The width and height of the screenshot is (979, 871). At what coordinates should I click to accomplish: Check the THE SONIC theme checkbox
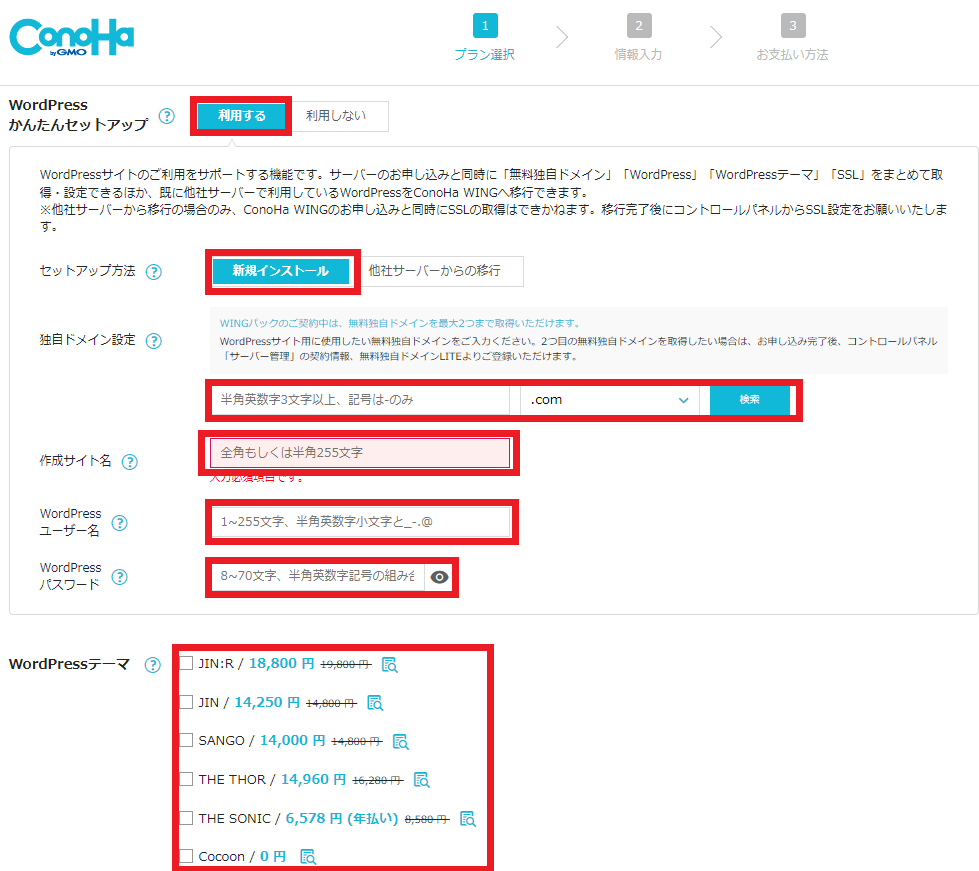186,817
